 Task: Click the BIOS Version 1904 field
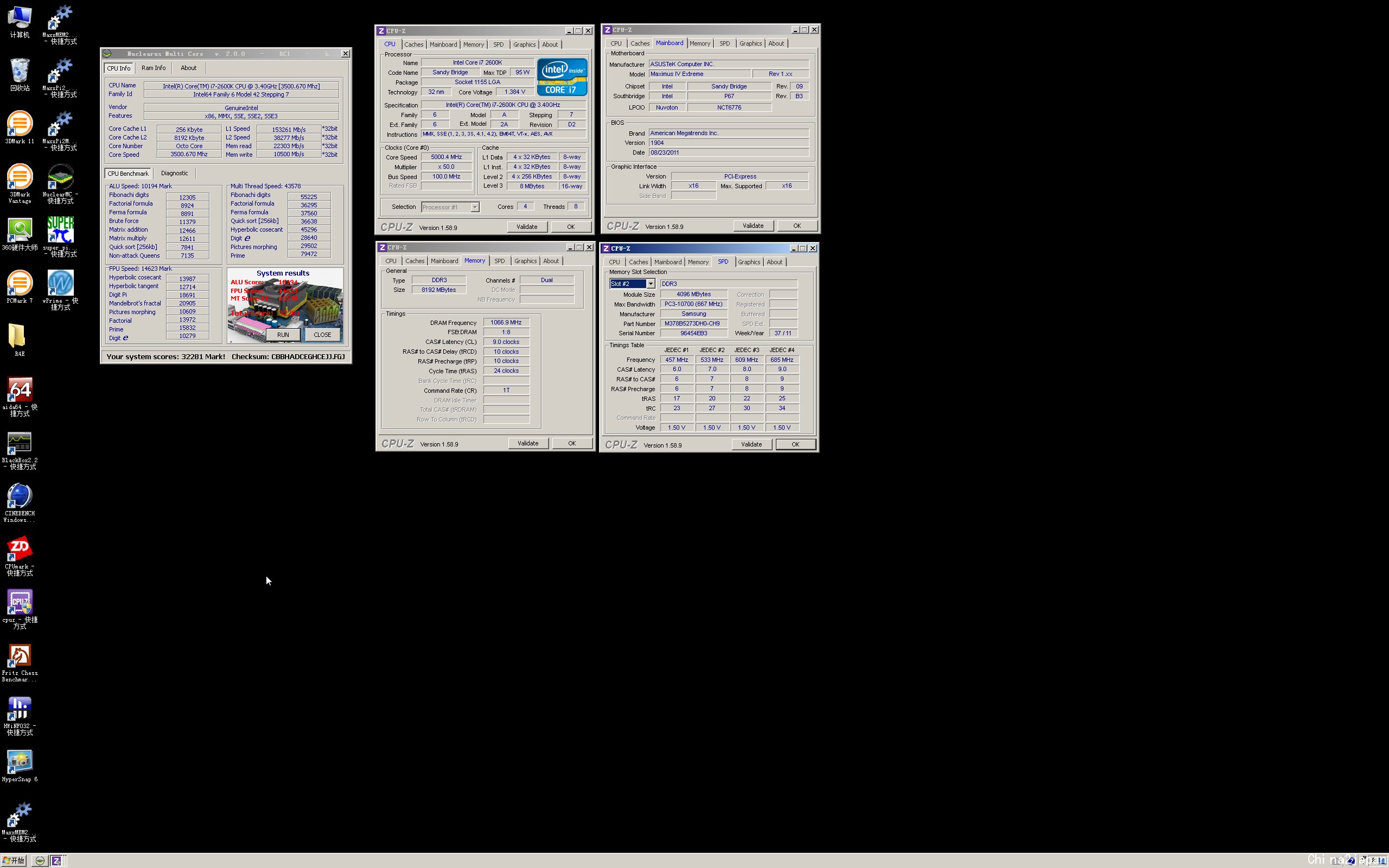728,142
